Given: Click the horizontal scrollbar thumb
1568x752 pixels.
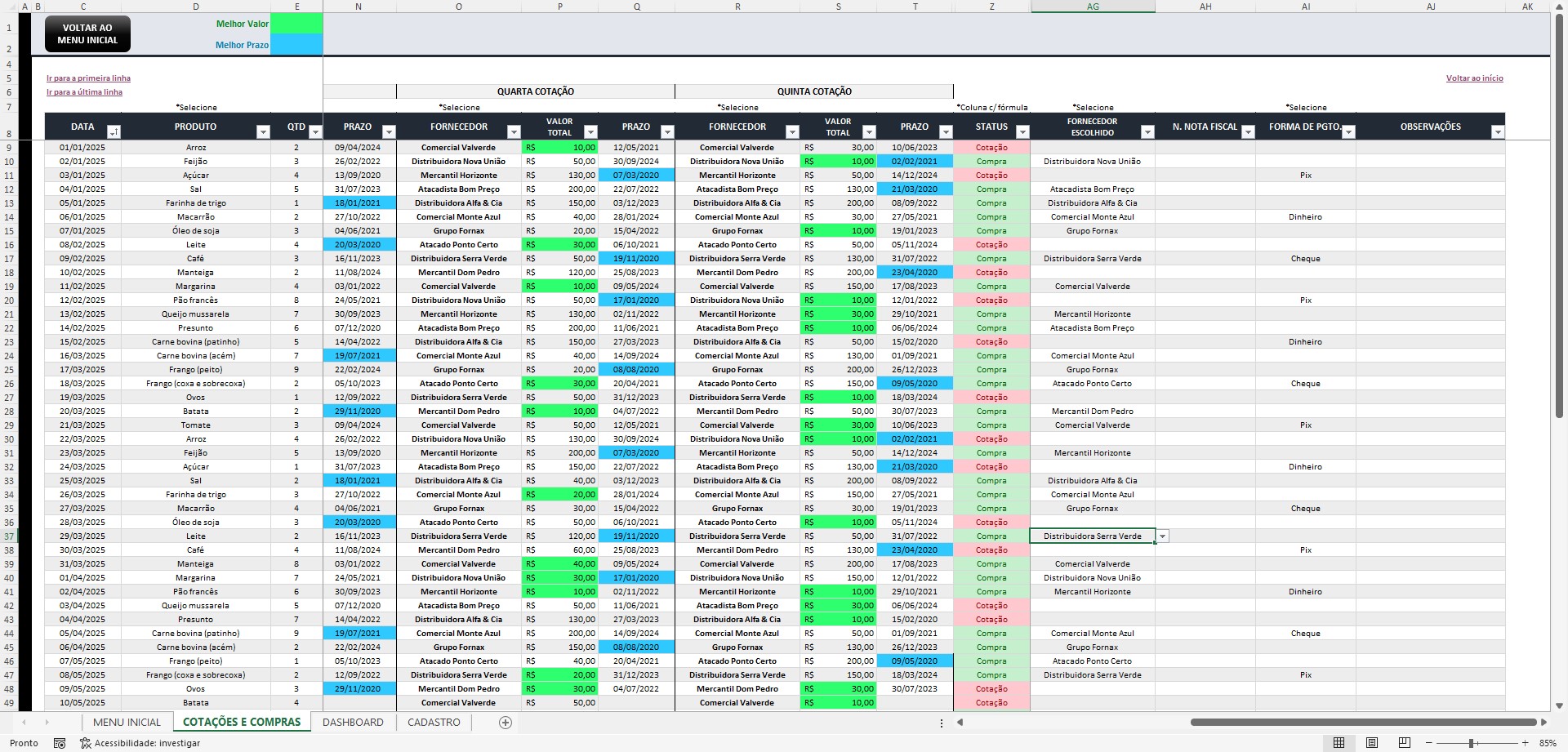Looking at the screenshot, I should click(x=1363, y=723).
